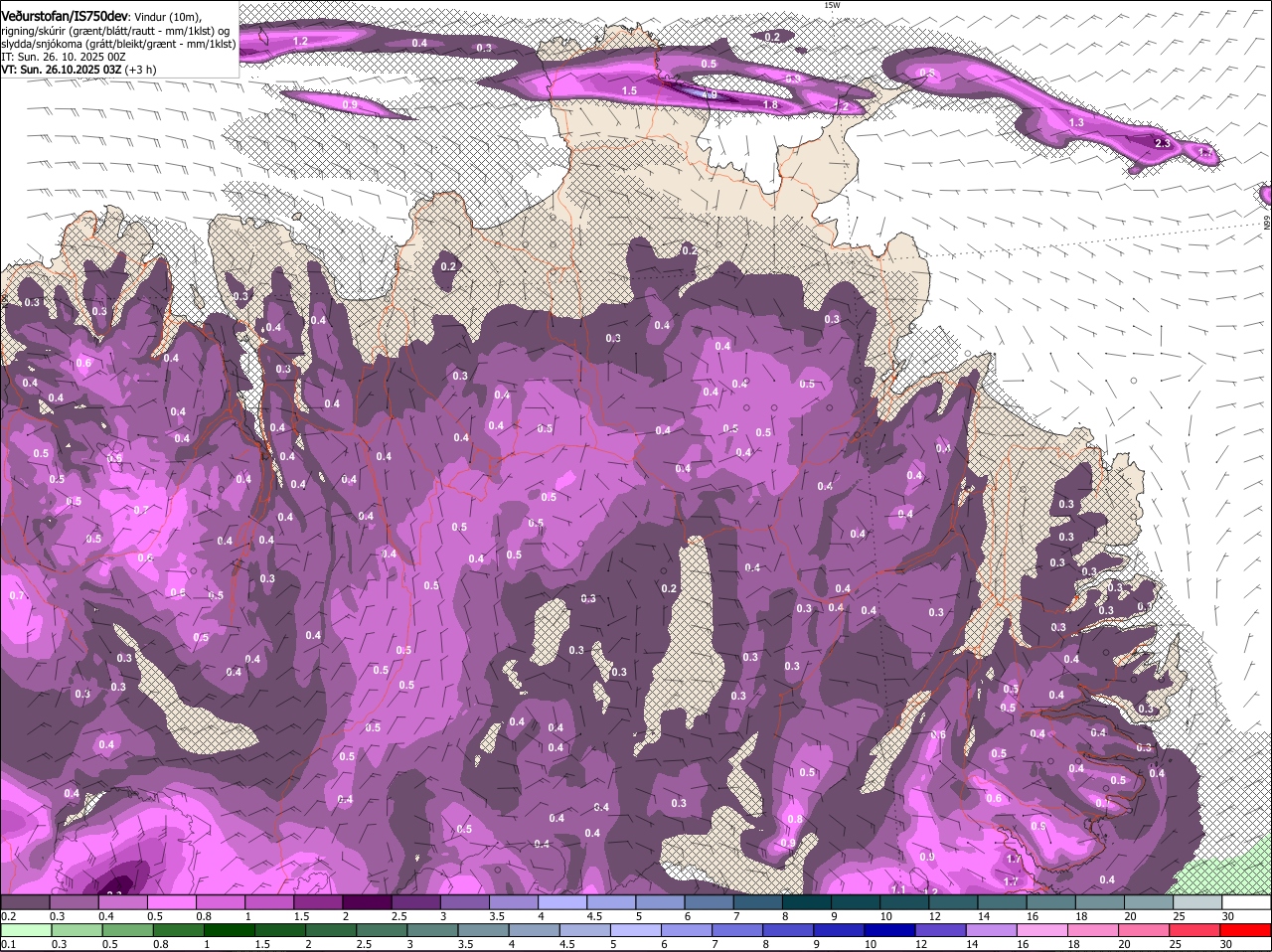The image size is (1272, 952).
Task: Select the 1.3 value label on map
Action: (x=1076, y=122)
